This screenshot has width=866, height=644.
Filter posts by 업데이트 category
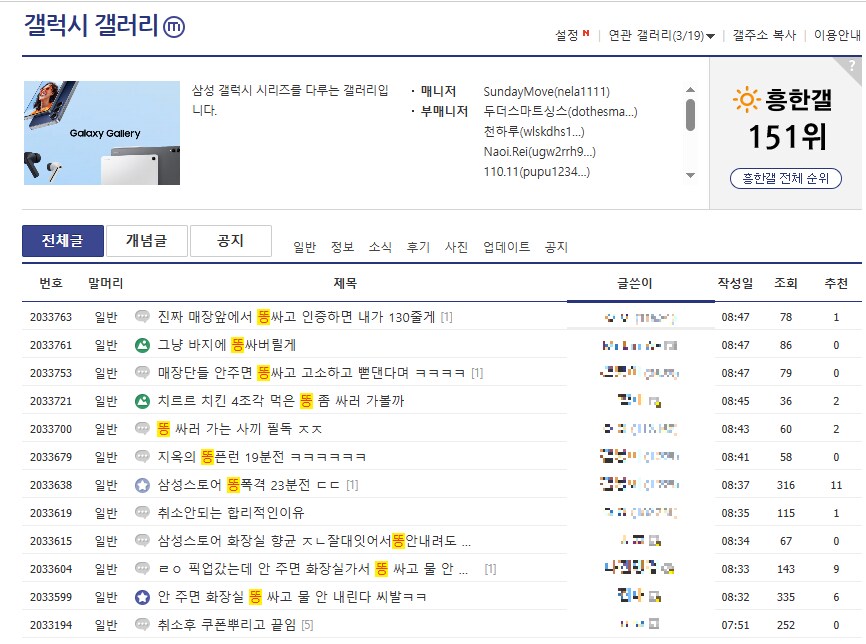coord(506,247)
